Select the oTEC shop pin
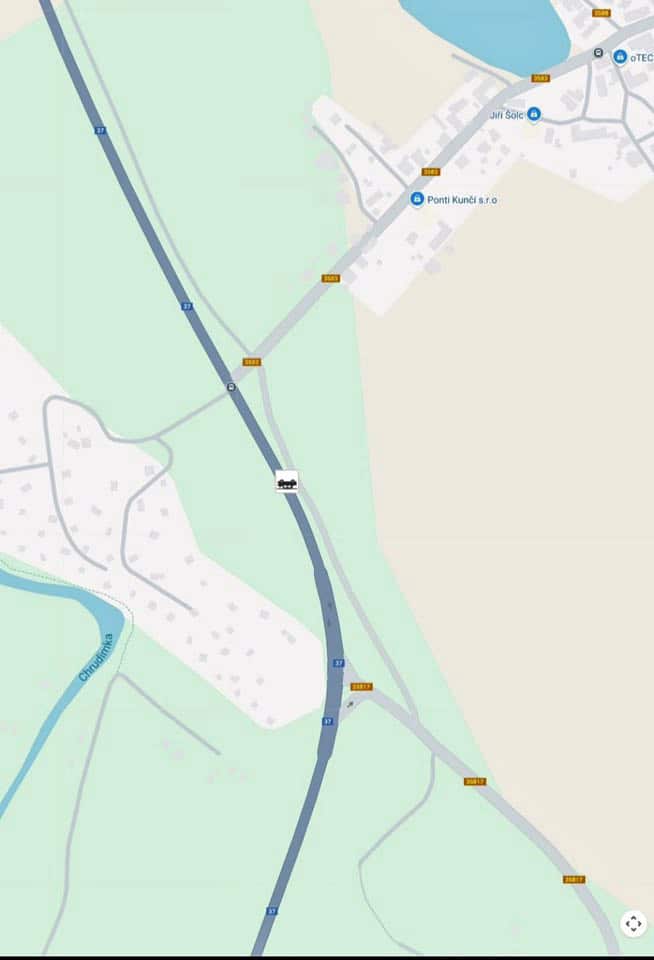 pos(620,57)
